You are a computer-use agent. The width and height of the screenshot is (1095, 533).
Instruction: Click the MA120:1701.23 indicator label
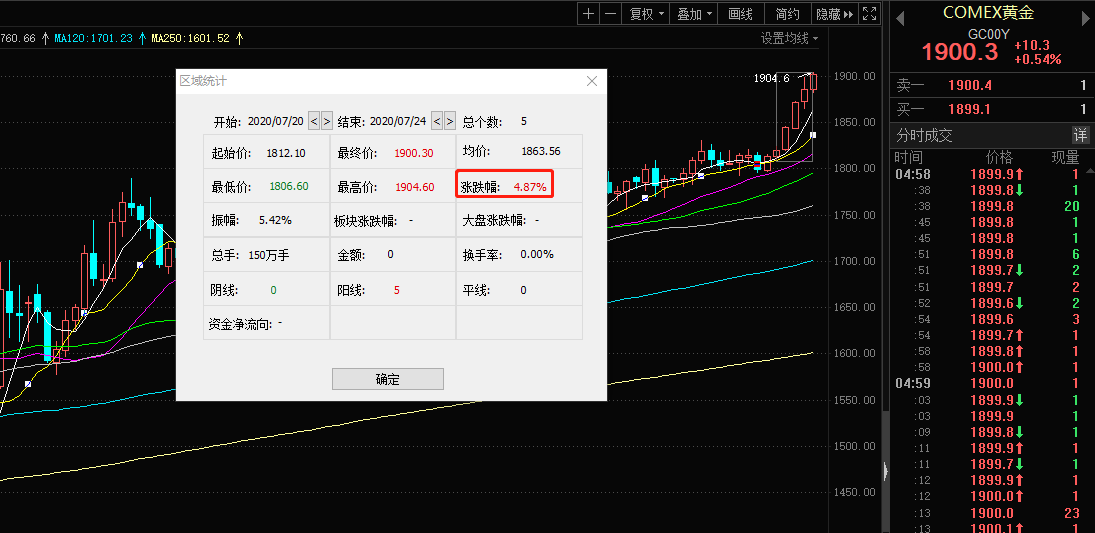pyautogui.click(x=93, y=38)
